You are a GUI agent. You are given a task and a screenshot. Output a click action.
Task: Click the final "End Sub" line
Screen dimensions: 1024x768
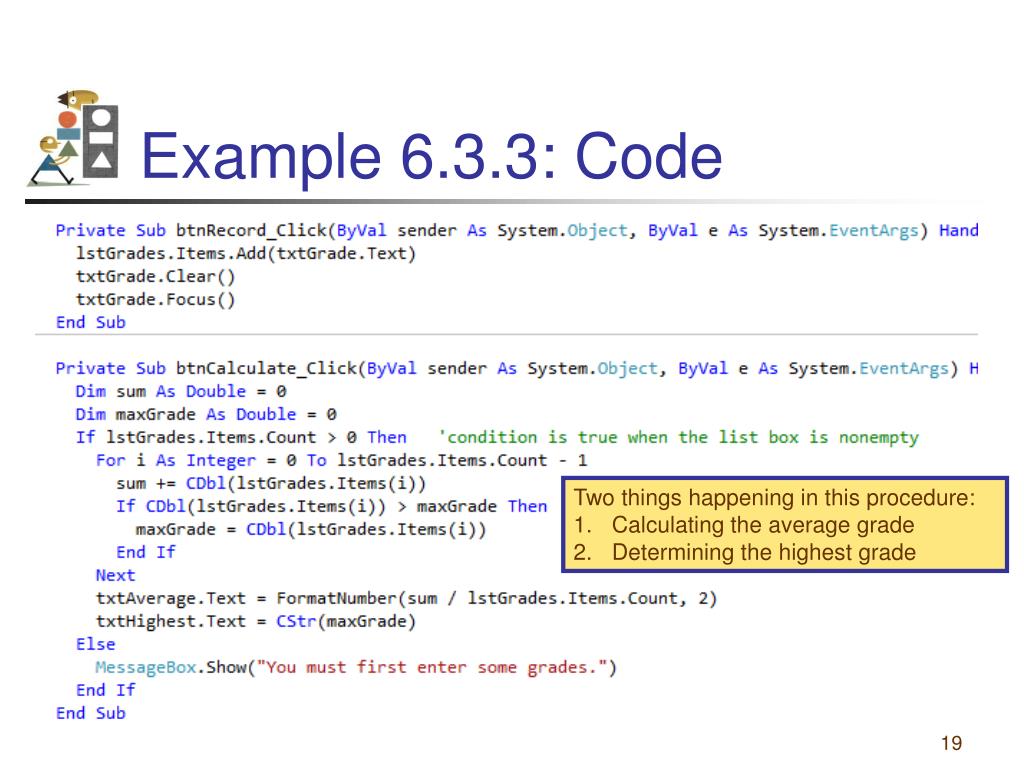pyautogui.click(x=91, y=713)
